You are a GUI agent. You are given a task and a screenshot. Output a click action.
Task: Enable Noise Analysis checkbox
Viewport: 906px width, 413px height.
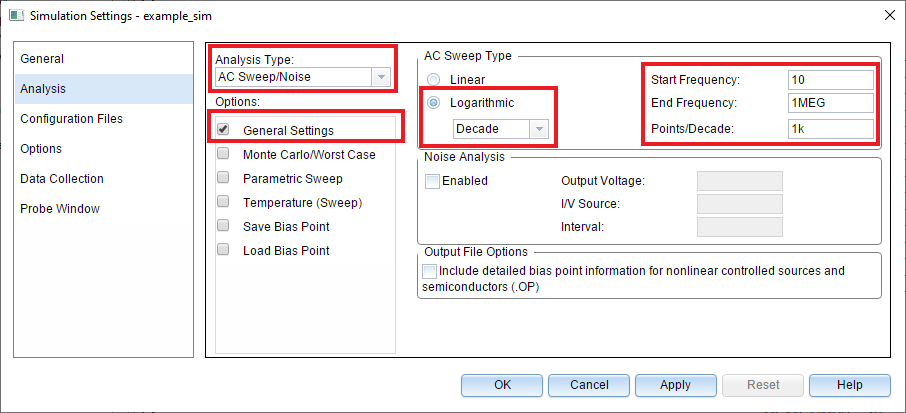432,181
